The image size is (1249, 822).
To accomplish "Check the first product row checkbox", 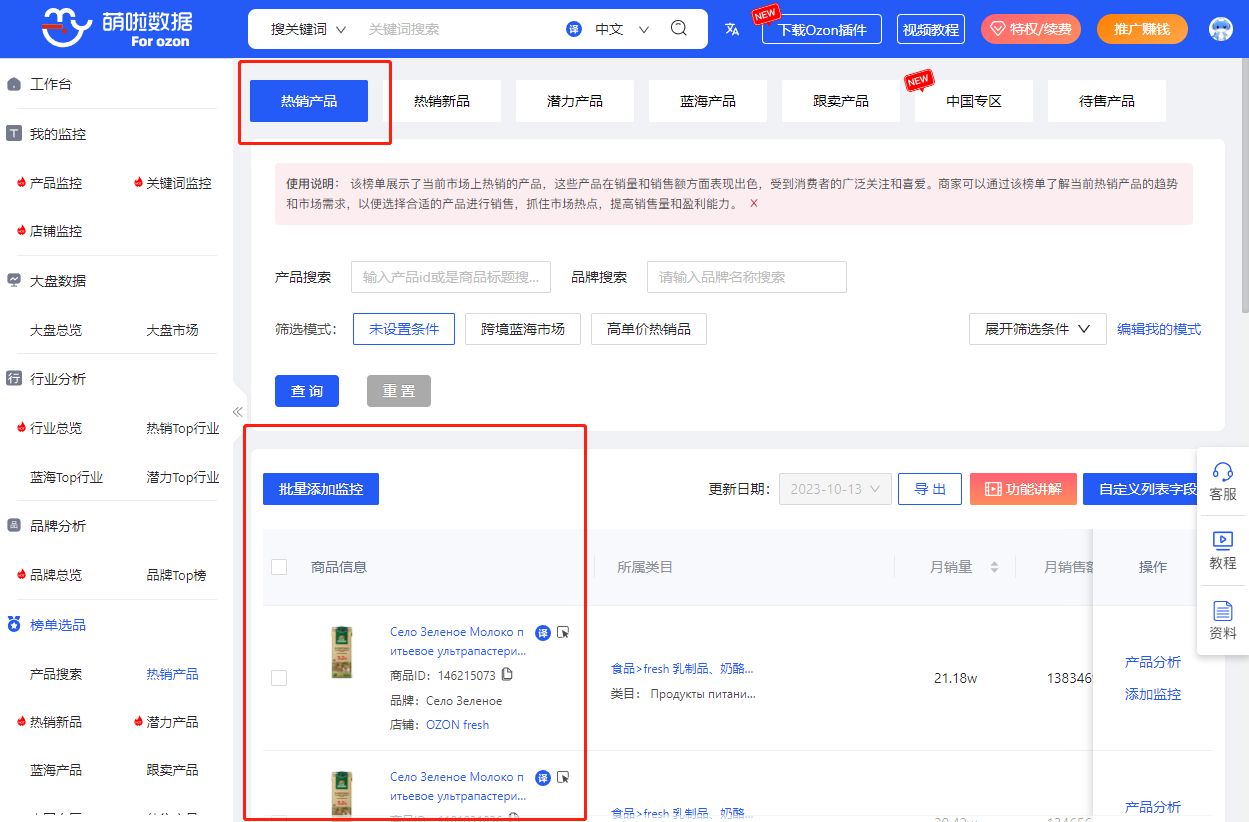I will 279,678.
